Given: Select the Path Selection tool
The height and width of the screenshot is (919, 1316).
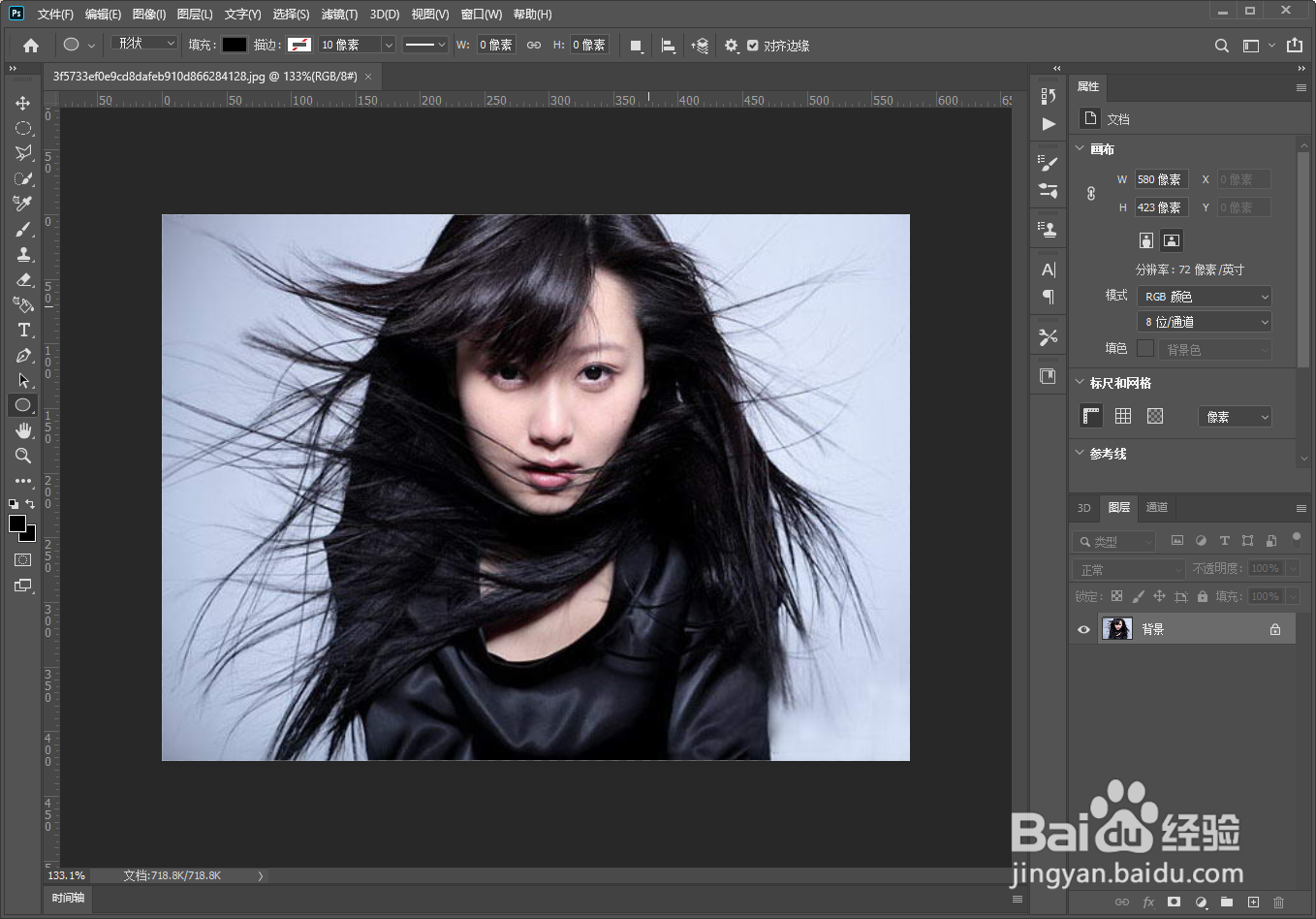Looking at the screenshot, I should tap(22, 380).
